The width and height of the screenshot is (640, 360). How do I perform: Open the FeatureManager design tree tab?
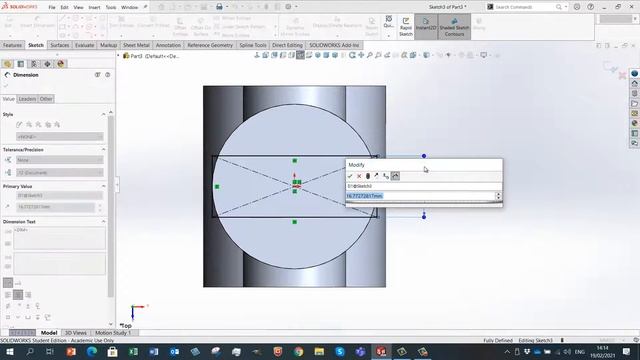pyautogui.click(x=7, y=64)
